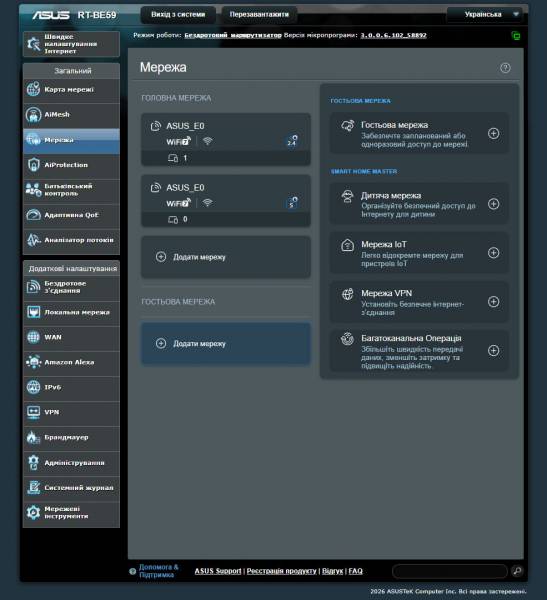Viewport: 547px width, 600px height.
Task: Select the Дитяча мережа card title
Action: point(391,196)
